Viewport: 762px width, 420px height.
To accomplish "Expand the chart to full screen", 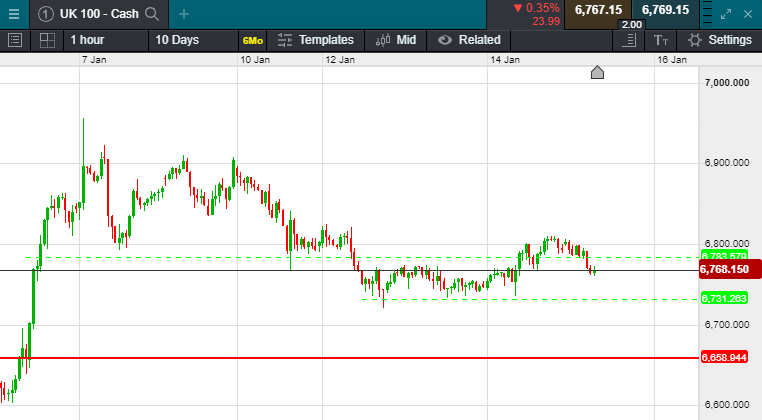I will pyautogui.click(x=726, y=14).
